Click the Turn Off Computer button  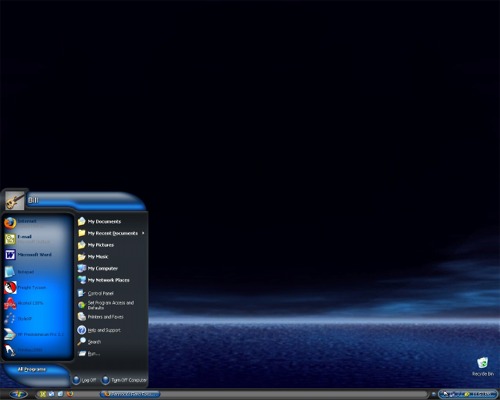click(124, 380)
